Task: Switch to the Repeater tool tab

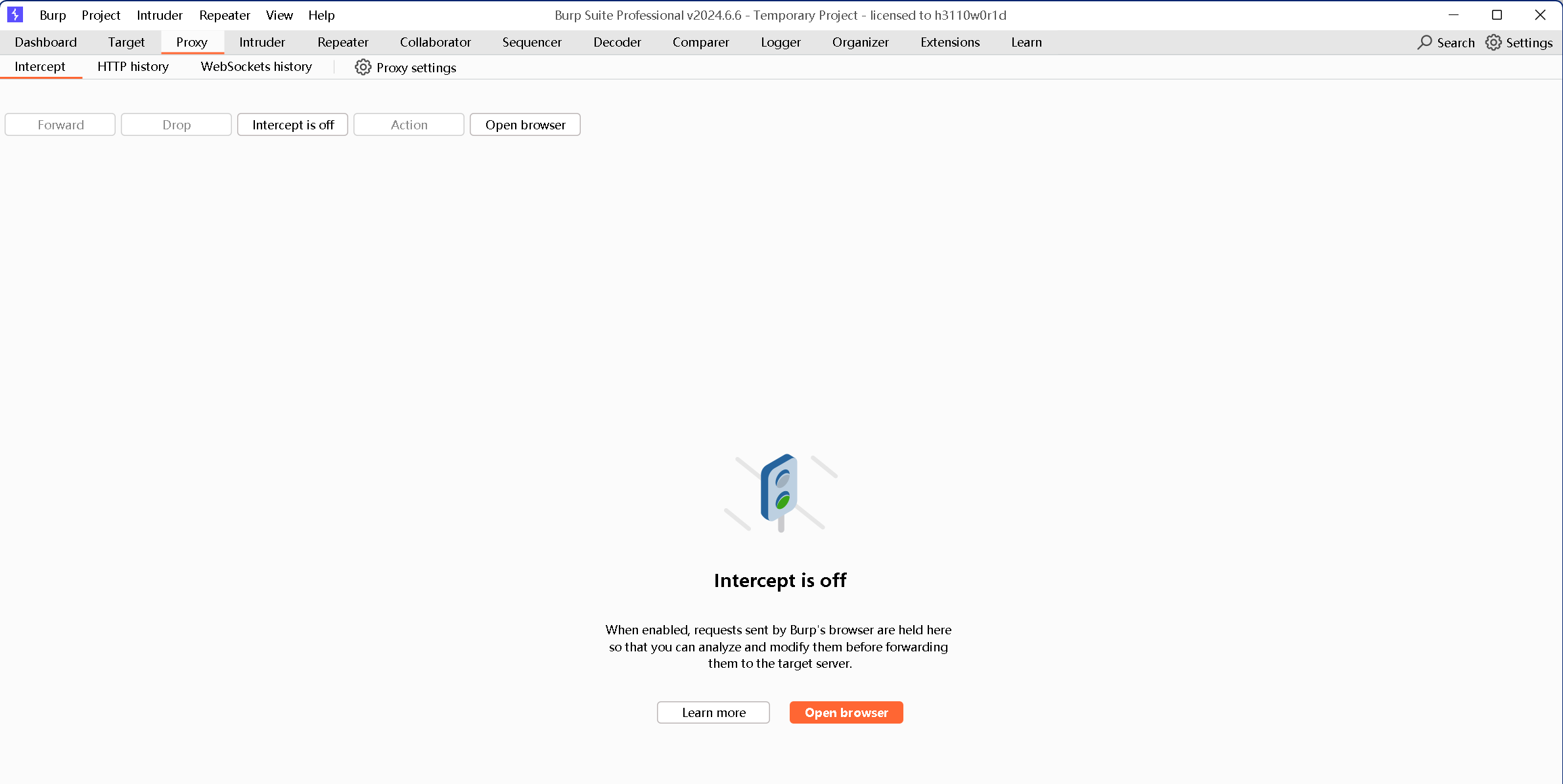Action: tap(342, 42)
